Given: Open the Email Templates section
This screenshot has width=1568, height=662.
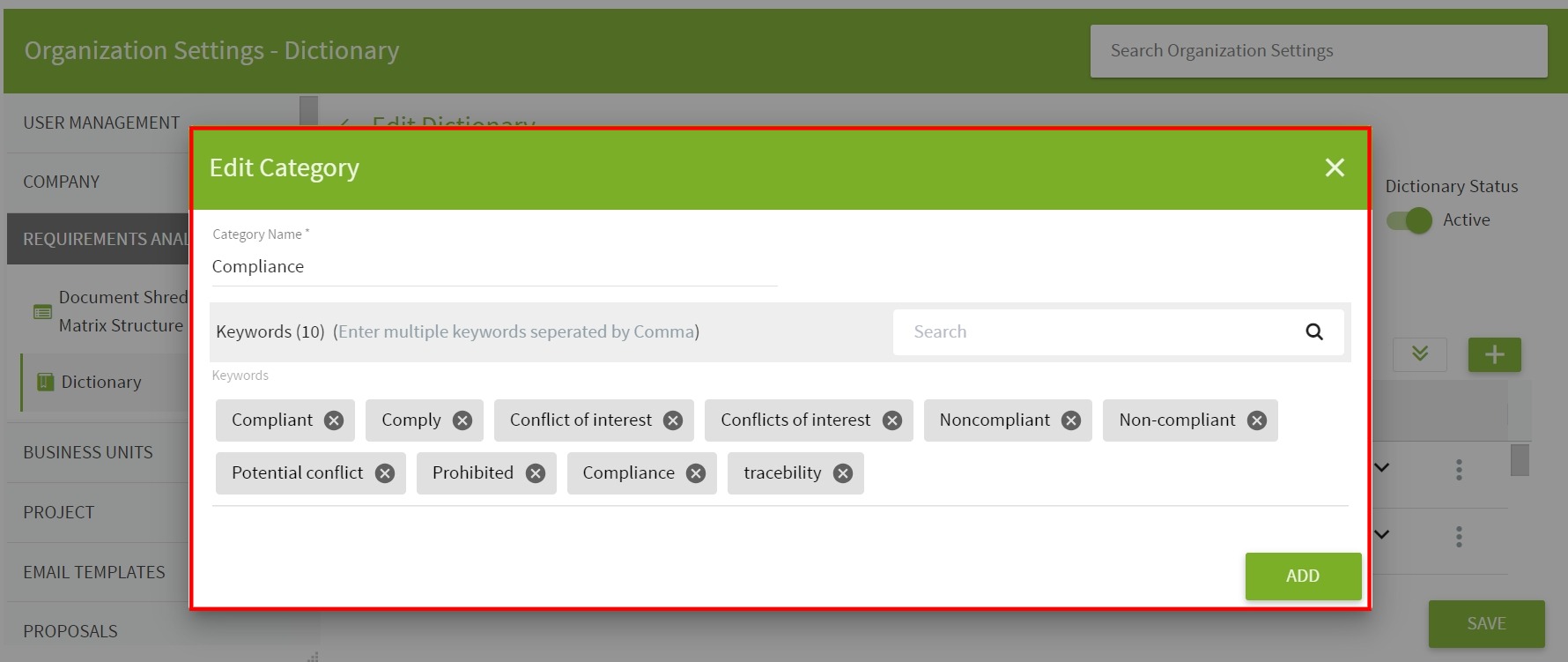Looking at the screenshot, I should [x=94, y=572].
